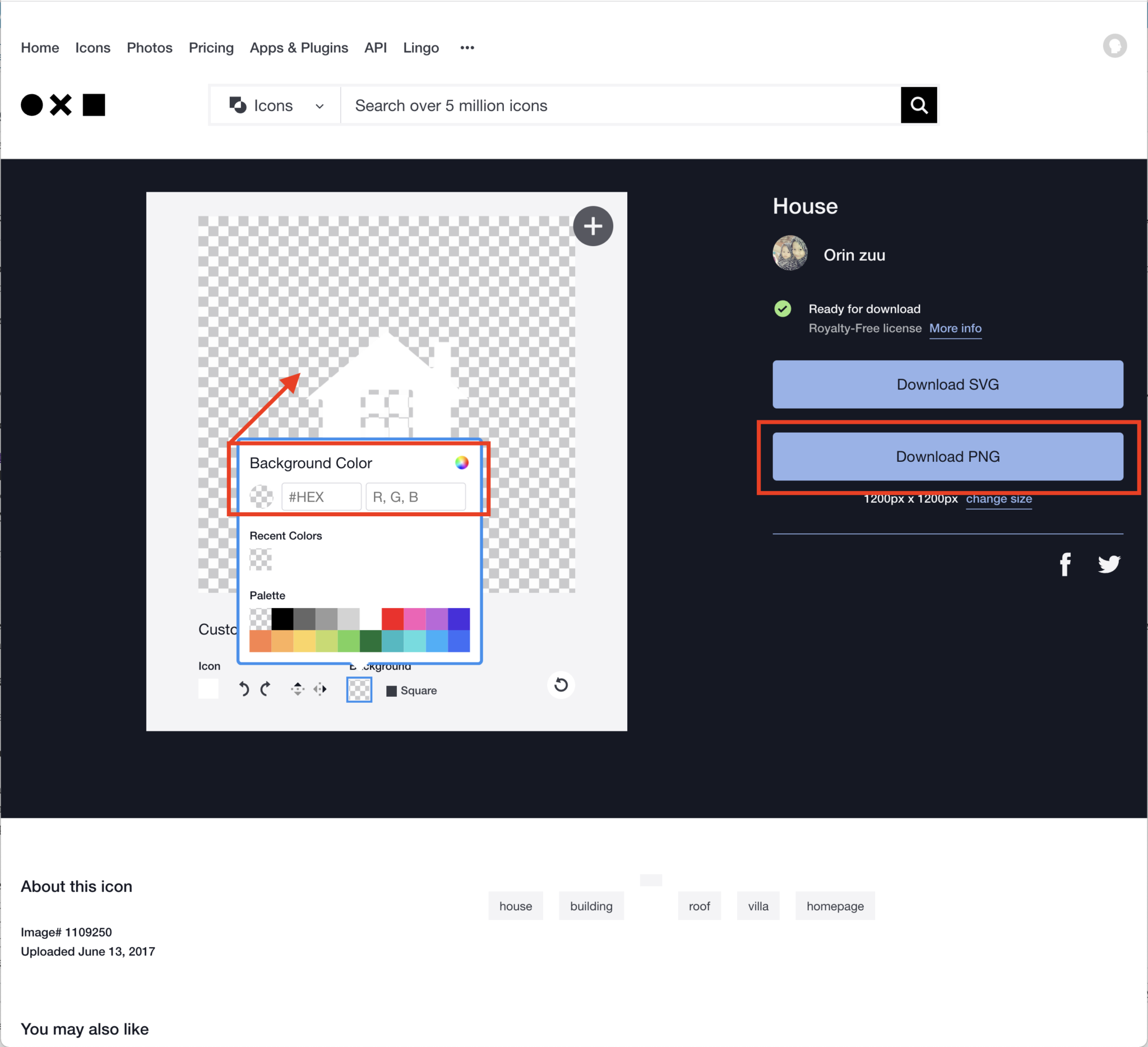This screenshot has height=1047, width=1148.
Task: Click the black search magnifier button
Action: pos(919,105)
